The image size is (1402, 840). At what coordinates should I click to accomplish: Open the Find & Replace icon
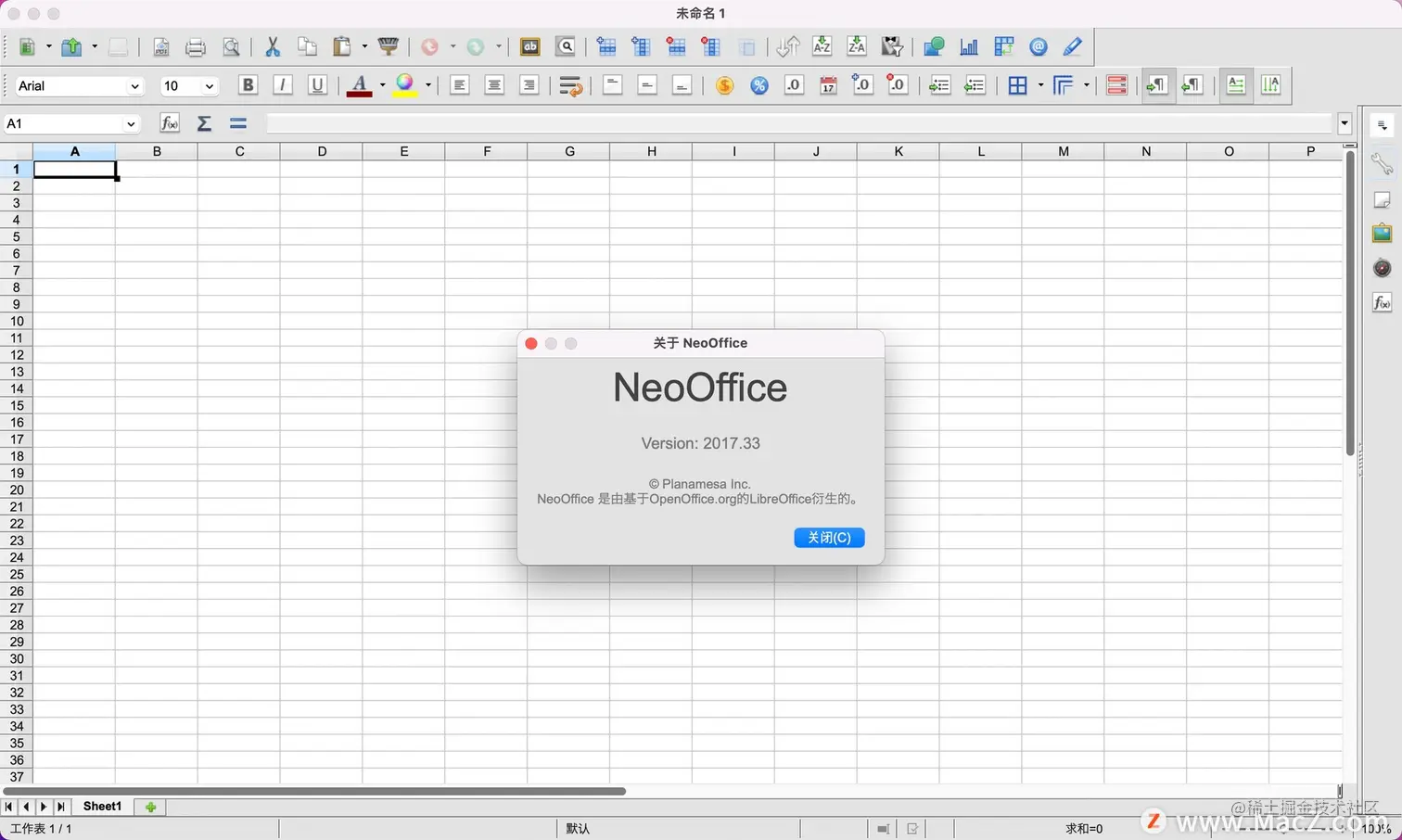(566, 46)
